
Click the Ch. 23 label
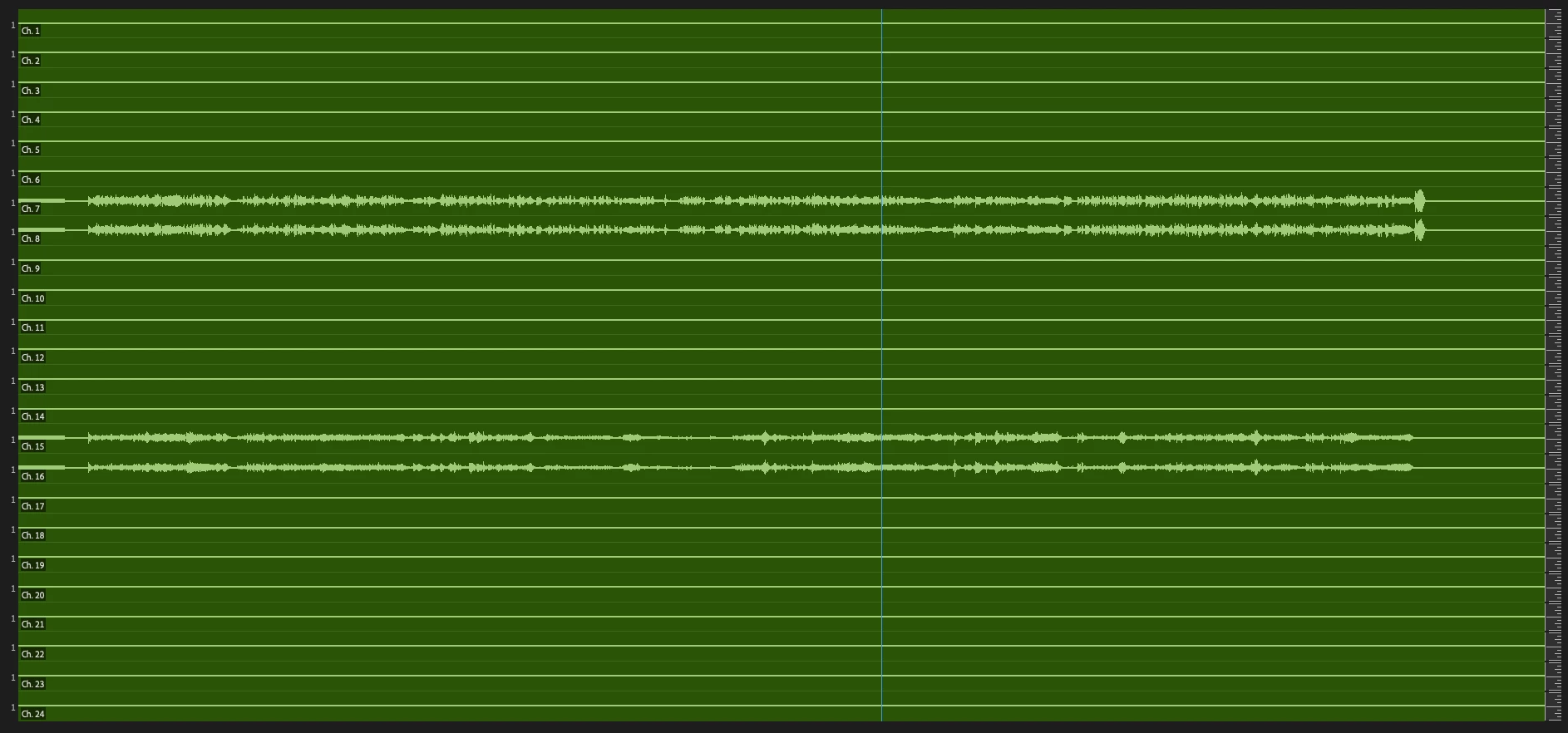click(33, 685)
